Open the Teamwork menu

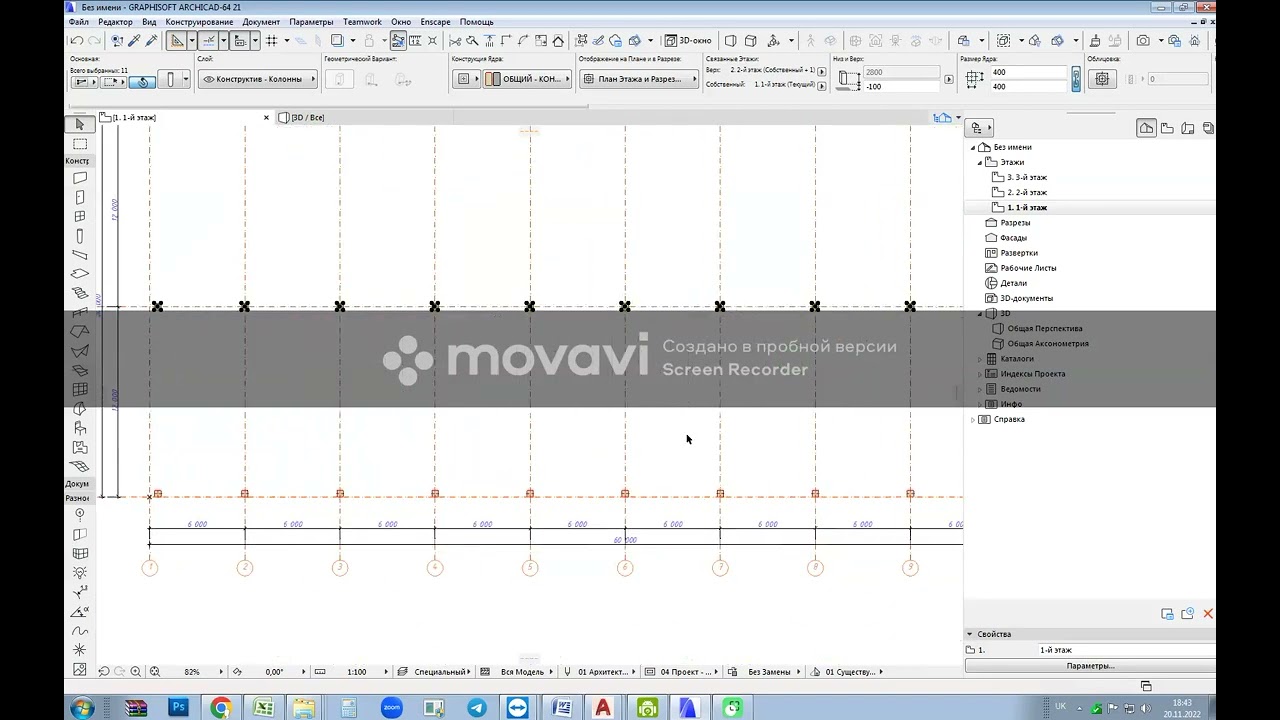pyautogui.click(x=362, y=22)
